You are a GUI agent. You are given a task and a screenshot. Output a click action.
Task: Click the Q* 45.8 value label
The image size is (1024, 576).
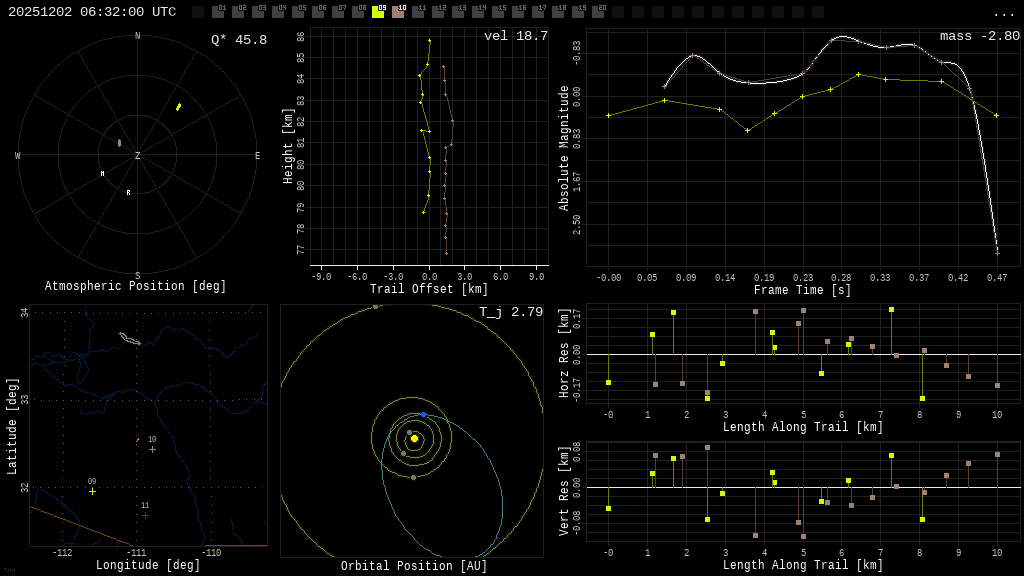point(238,40)
